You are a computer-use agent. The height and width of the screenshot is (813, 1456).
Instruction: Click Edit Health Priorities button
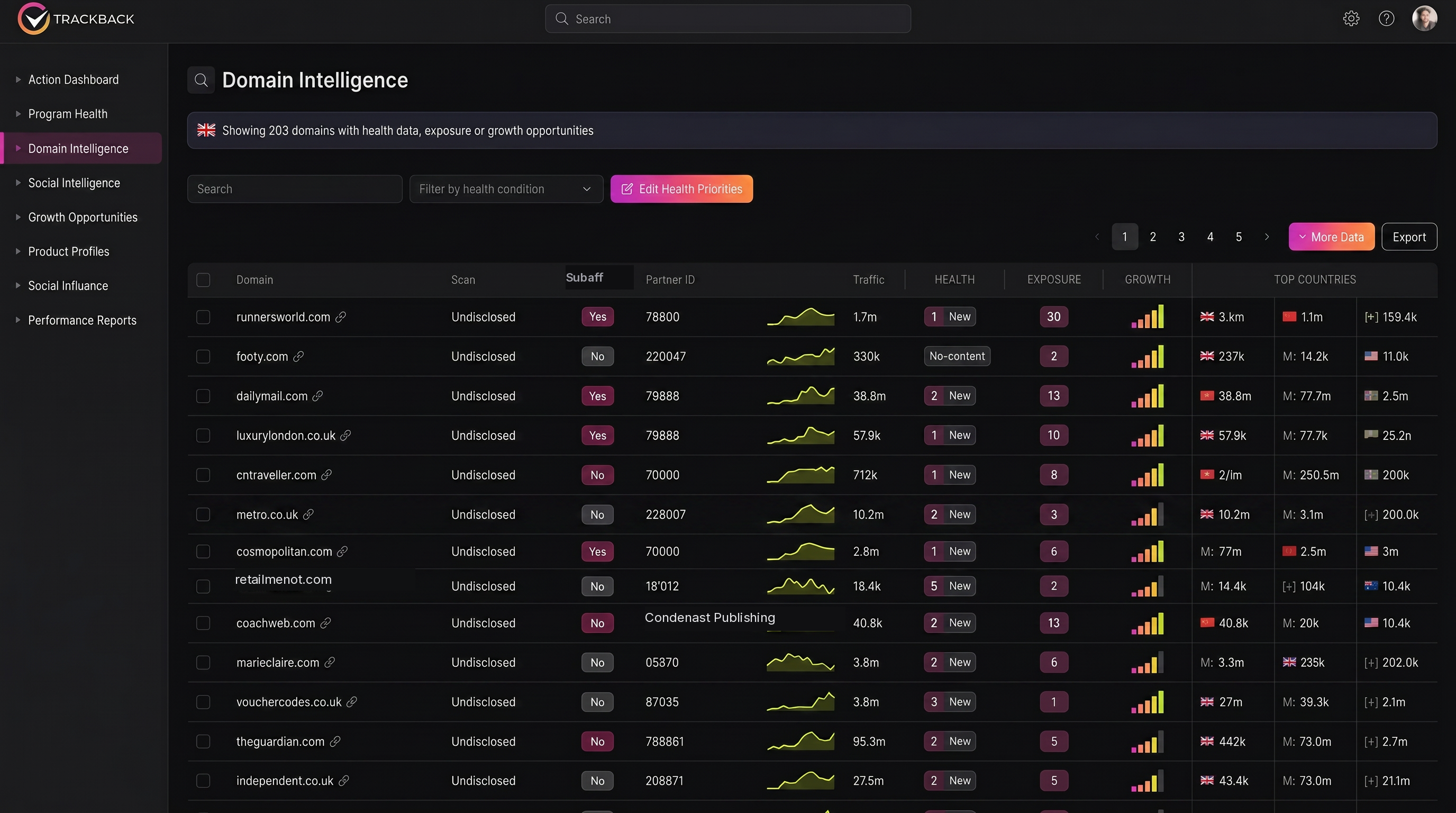pyautogui.click(x=681, y=189)
